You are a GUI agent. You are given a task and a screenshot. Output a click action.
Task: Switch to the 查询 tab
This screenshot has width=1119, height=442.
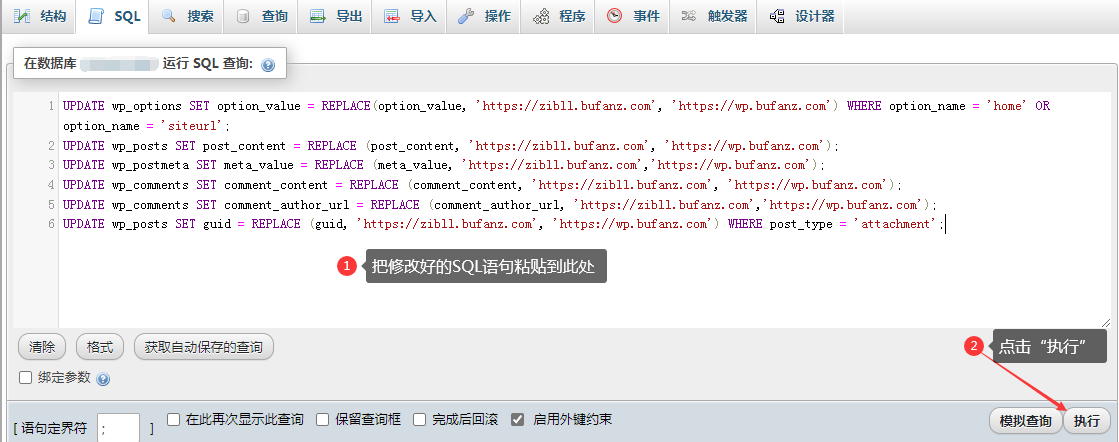263,16
